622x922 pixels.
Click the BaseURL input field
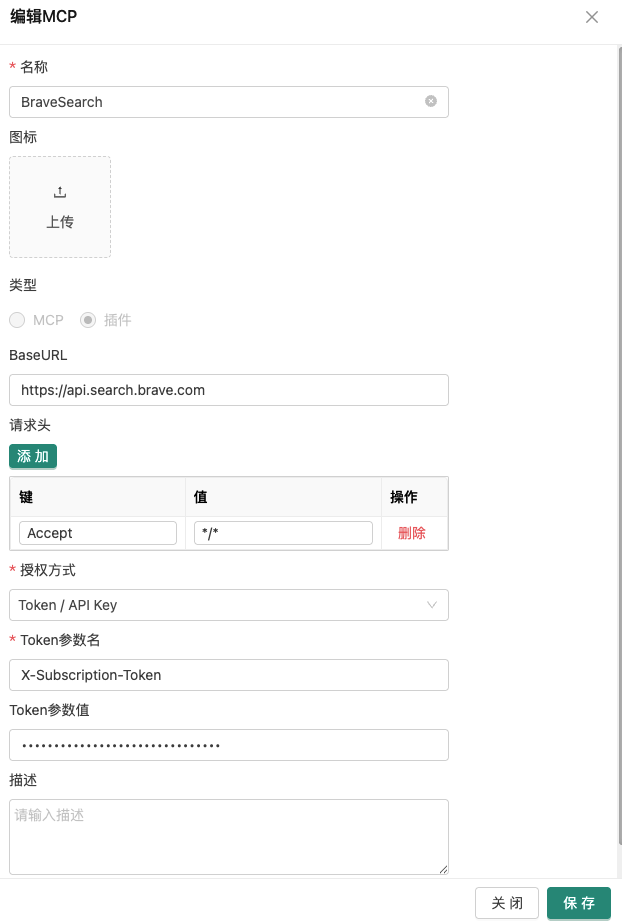[x=228, y=390]
